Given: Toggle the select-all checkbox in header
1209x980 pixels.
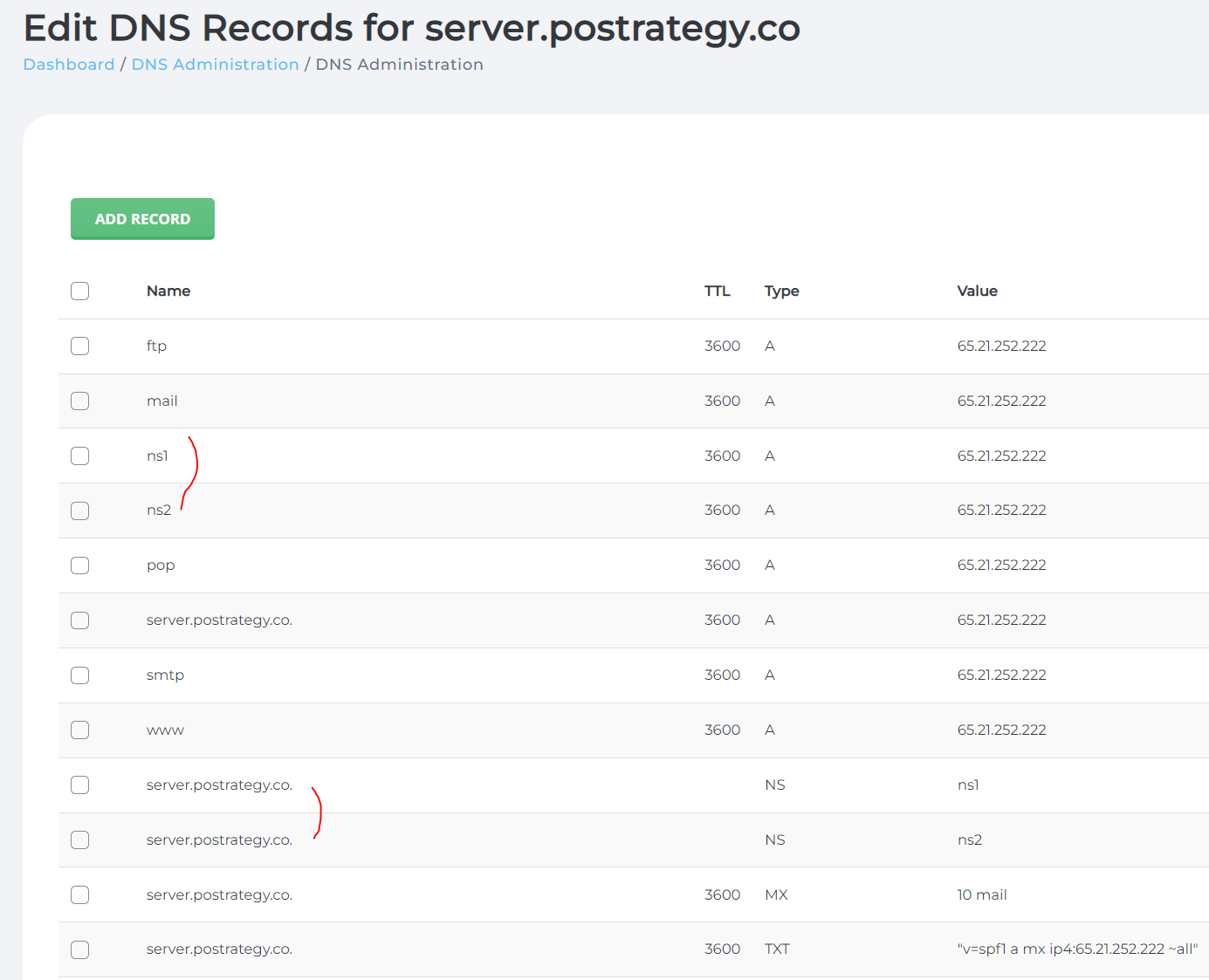Looking at the screenshot, I should tap(80, 291).
